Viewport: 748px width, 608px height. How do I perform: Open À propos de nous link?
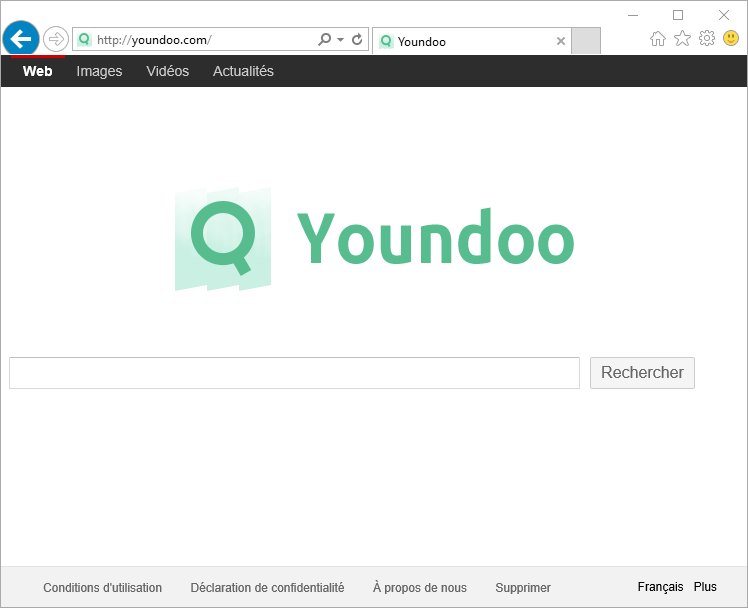(420, 587)
